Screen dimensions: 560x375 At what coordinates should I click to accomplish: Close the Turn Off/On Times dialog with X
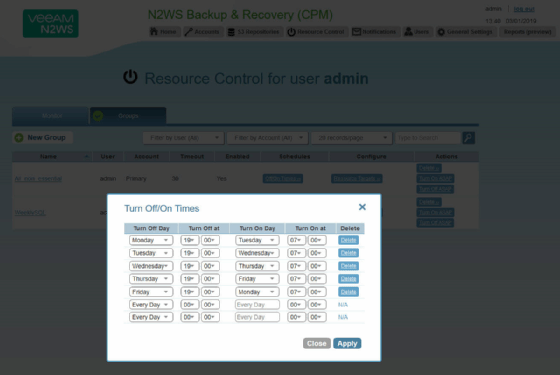pyautogui.click(x=362, y=207)
